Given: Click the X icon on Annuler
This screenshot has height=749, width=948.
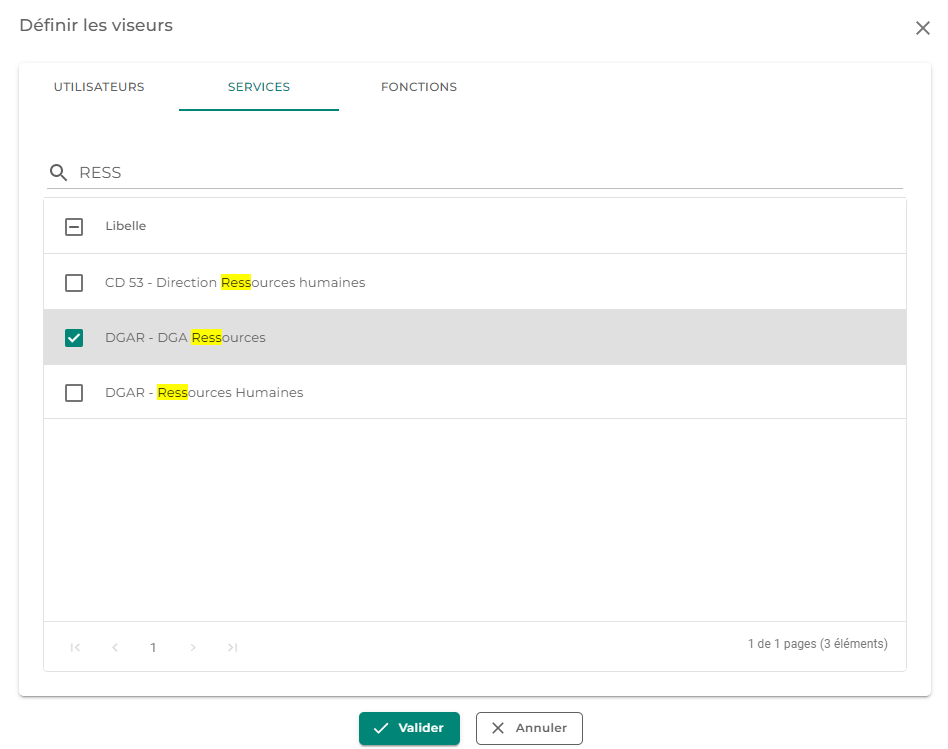Looking at the screenshot, I should (x=498, y=728).
